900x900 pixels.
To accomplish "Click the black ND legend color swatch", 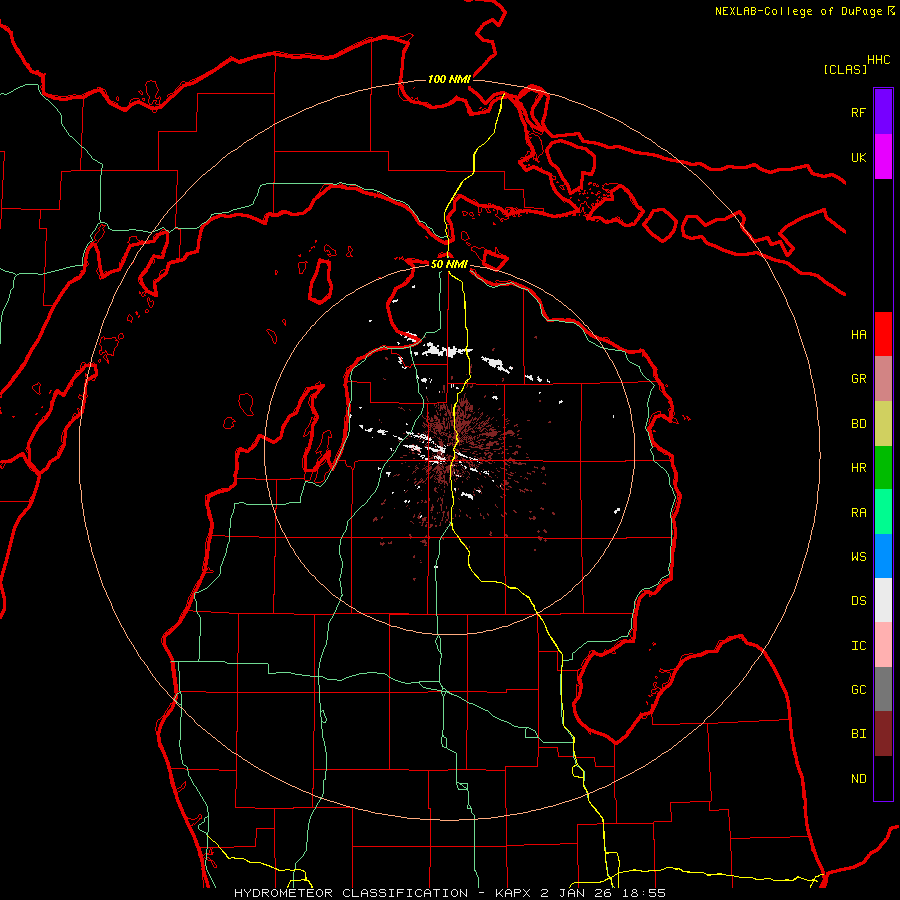I will [883, 778].
